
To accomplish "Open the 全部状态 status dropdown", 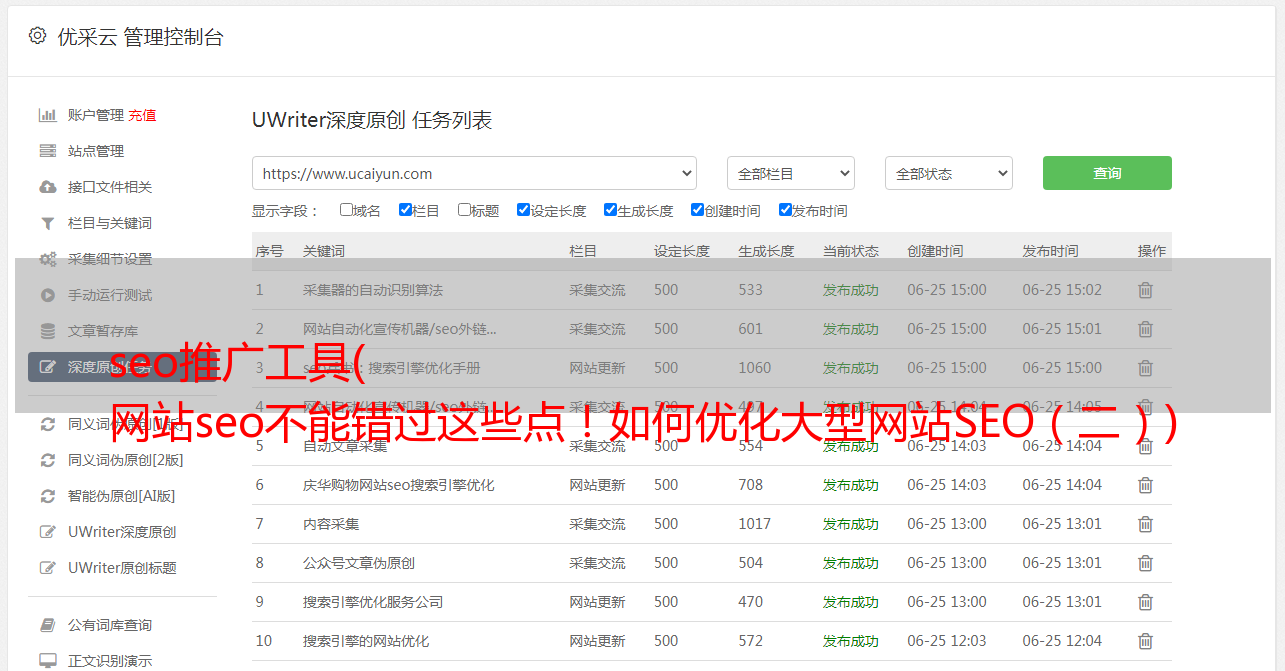I will click(x=948, y=173).
